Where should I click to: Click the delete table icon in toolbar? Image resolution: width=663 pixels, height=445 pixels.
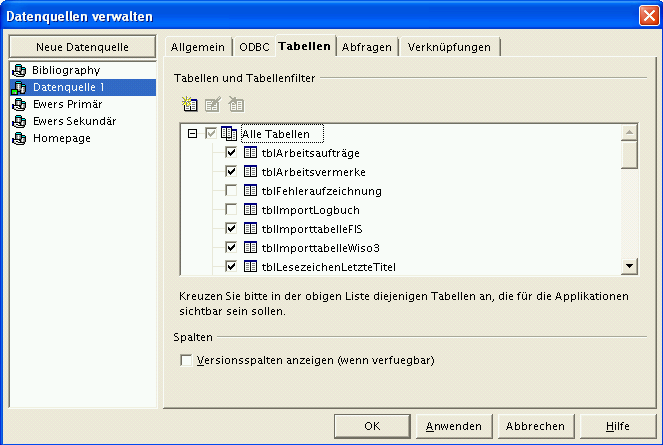pos(236,104)
